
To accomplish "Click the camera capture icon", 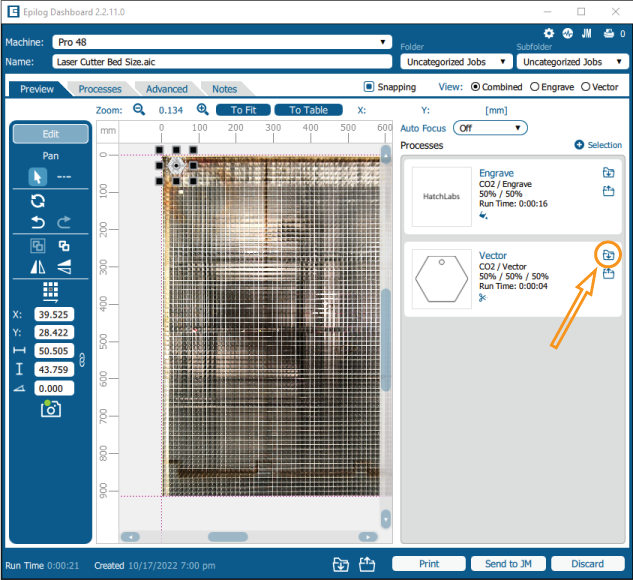I will (50, 408).
